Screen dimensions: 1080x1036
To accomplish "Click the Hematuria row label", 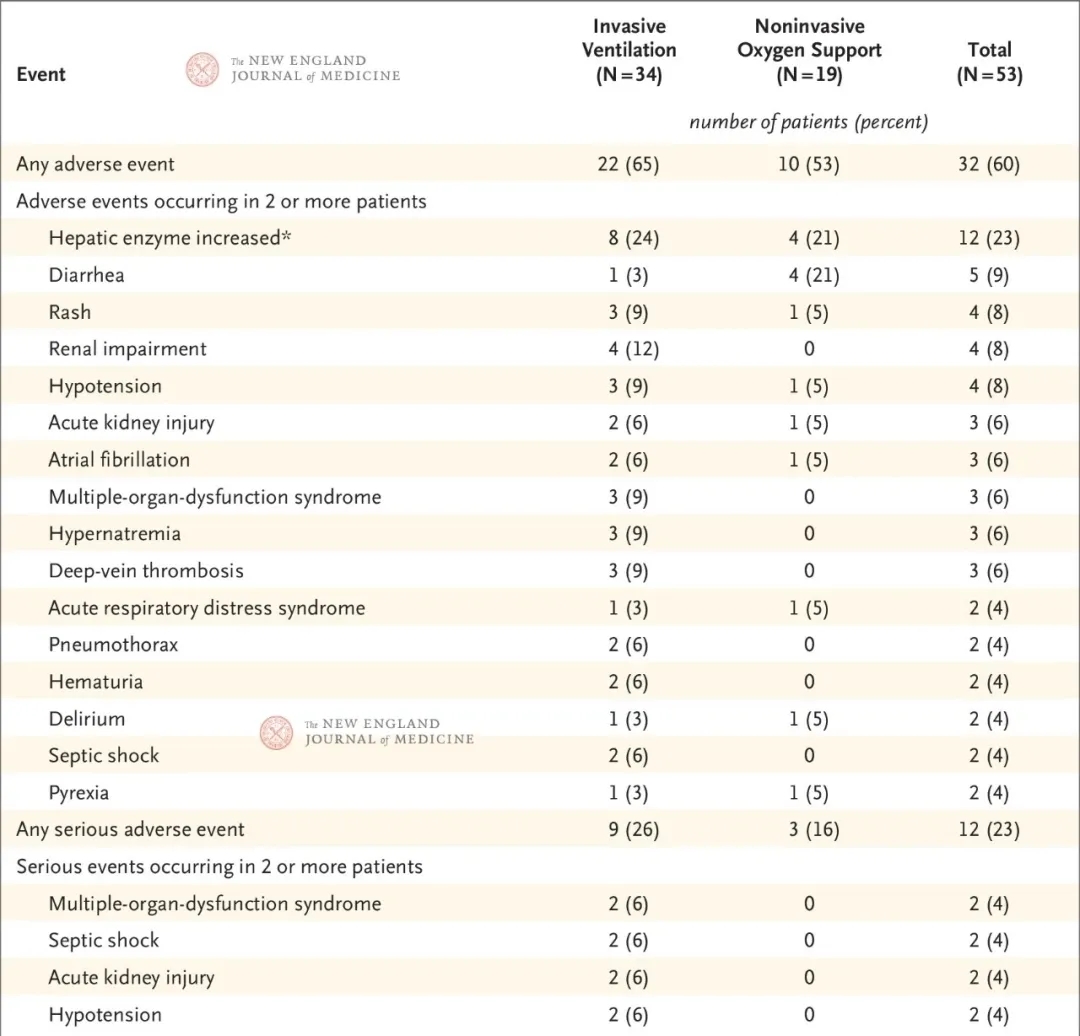I will coord(95,682).
